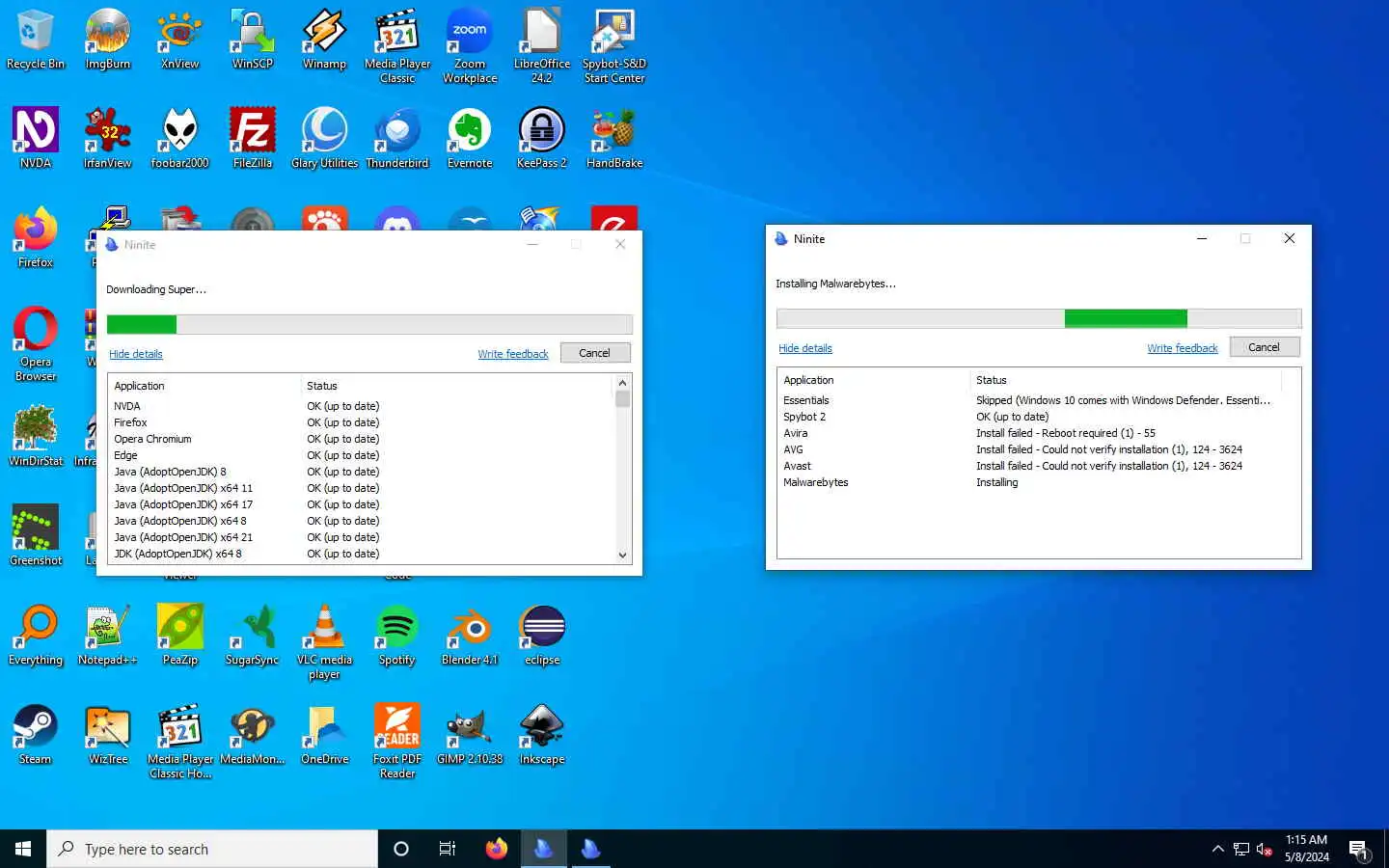The image size is (1389, 868).
Task: Select the Opera Chromium row in the Ninite list
Action: tap(362, 439)
